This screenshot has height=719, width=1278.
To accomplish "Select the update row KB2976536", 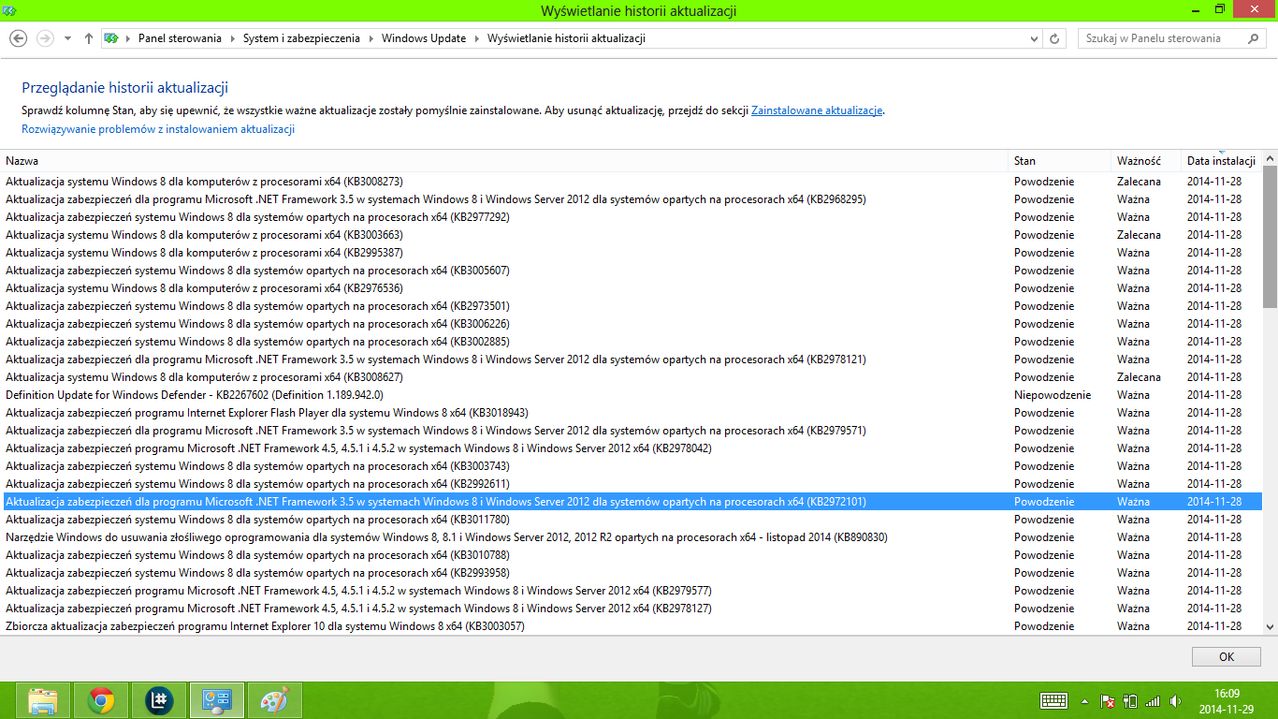I will pos(632,288).
